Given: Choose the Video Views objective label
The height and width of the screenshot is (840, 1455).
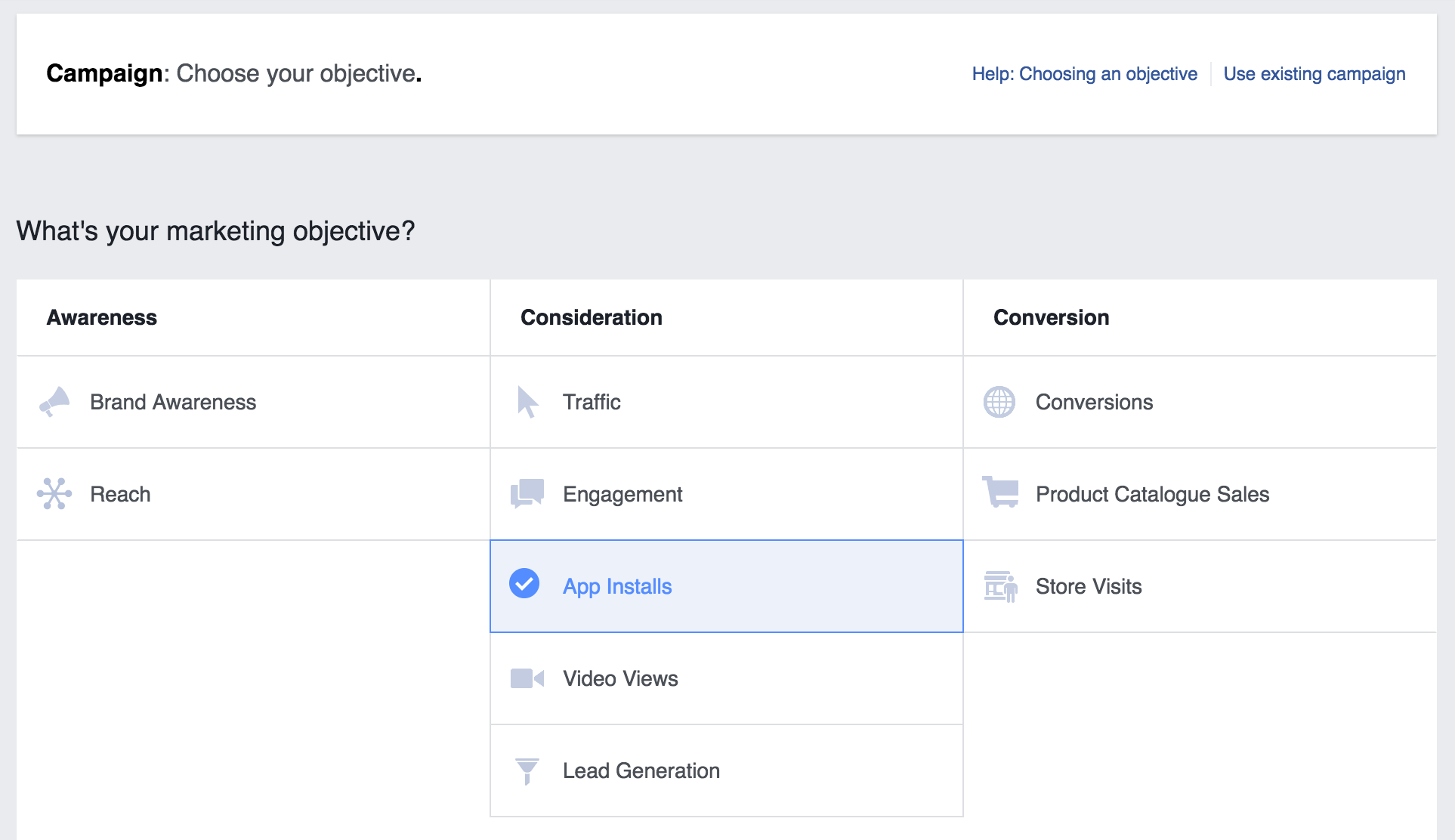Looking at the screenshot, I should [x=620, y=678].
